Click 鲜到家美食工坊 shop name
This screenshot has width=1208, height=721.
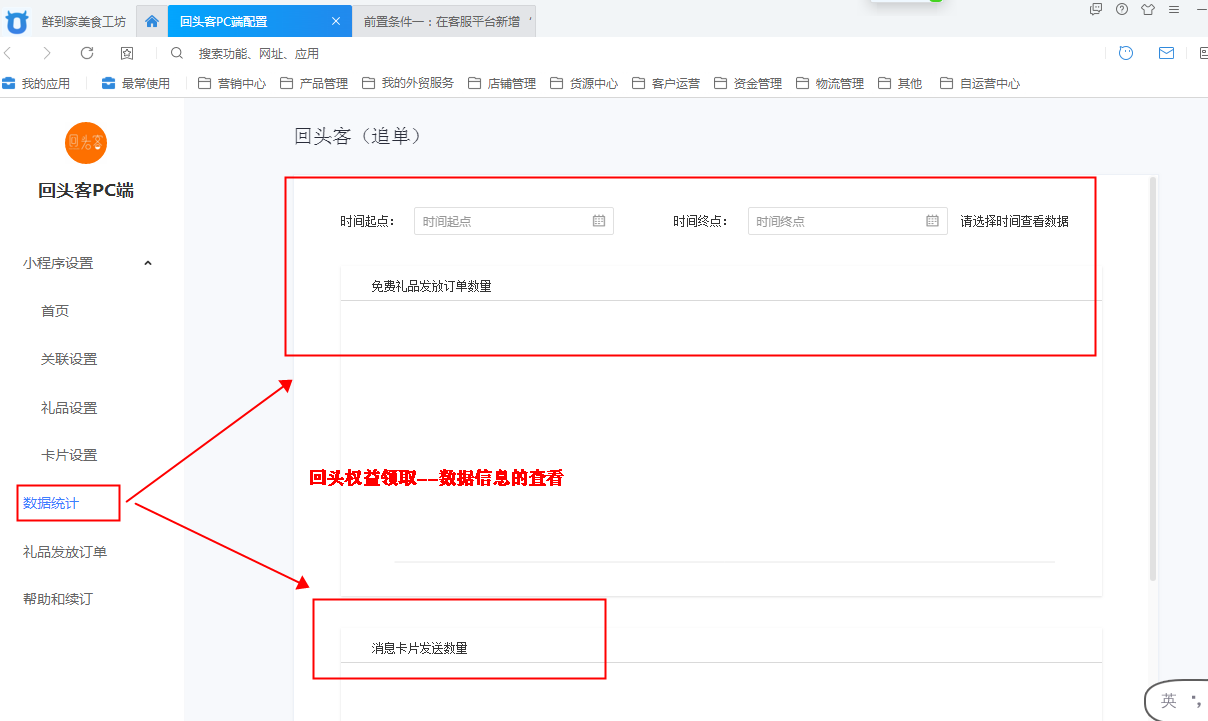[x=84, y=21]
